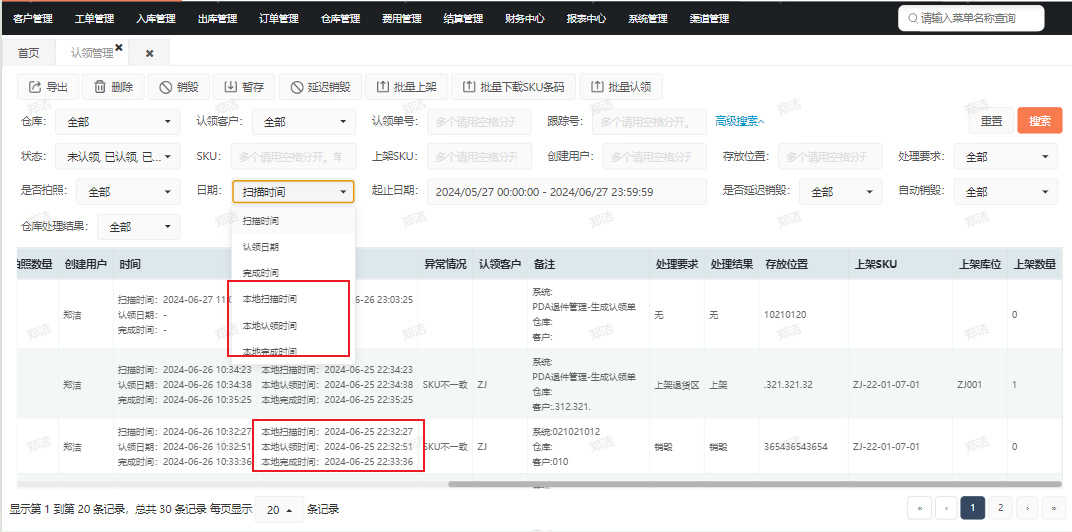
Task: Click the 延迟销毁 button
Action: (x=320, y=87)
